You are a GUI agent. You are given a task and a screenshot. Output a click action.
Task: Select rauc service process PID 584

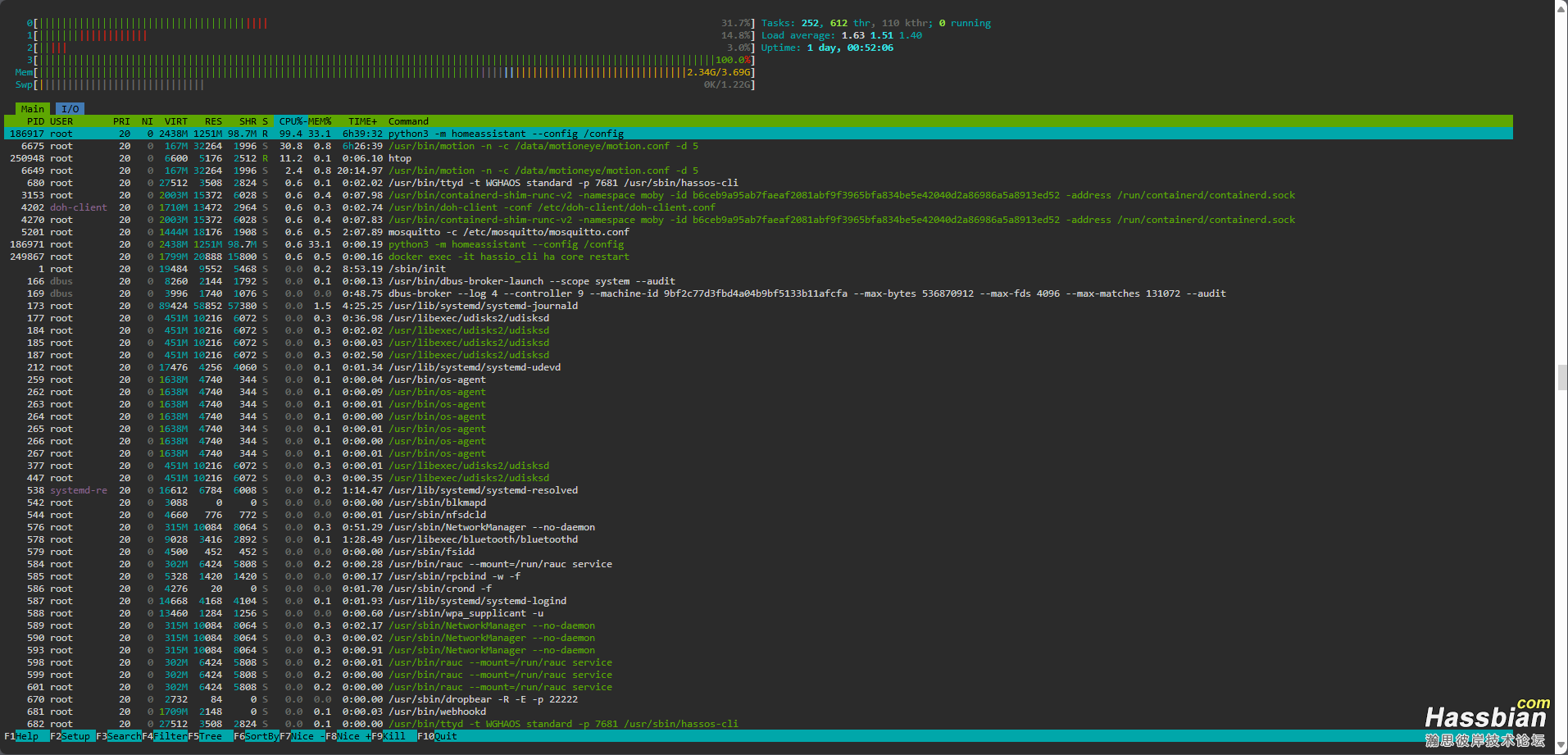pos(758,564)
